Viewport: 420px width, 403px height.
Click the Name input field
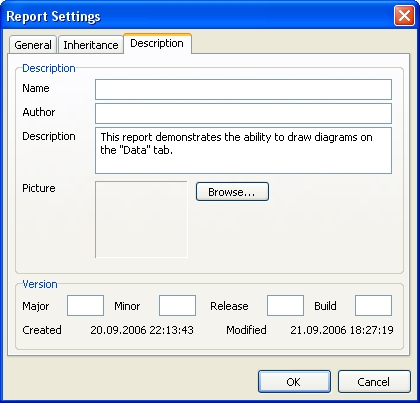tap(243, 89)
